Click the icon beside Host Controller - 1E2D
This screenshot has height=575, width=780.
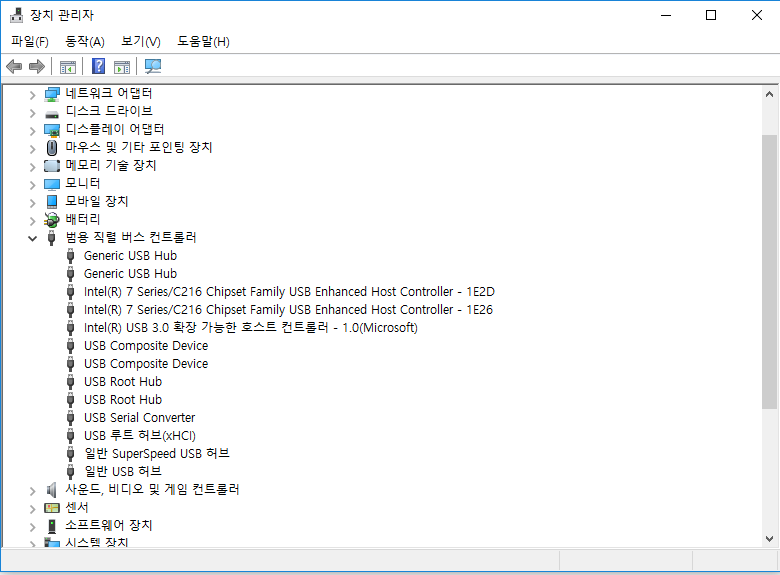(x=71, y=292)
